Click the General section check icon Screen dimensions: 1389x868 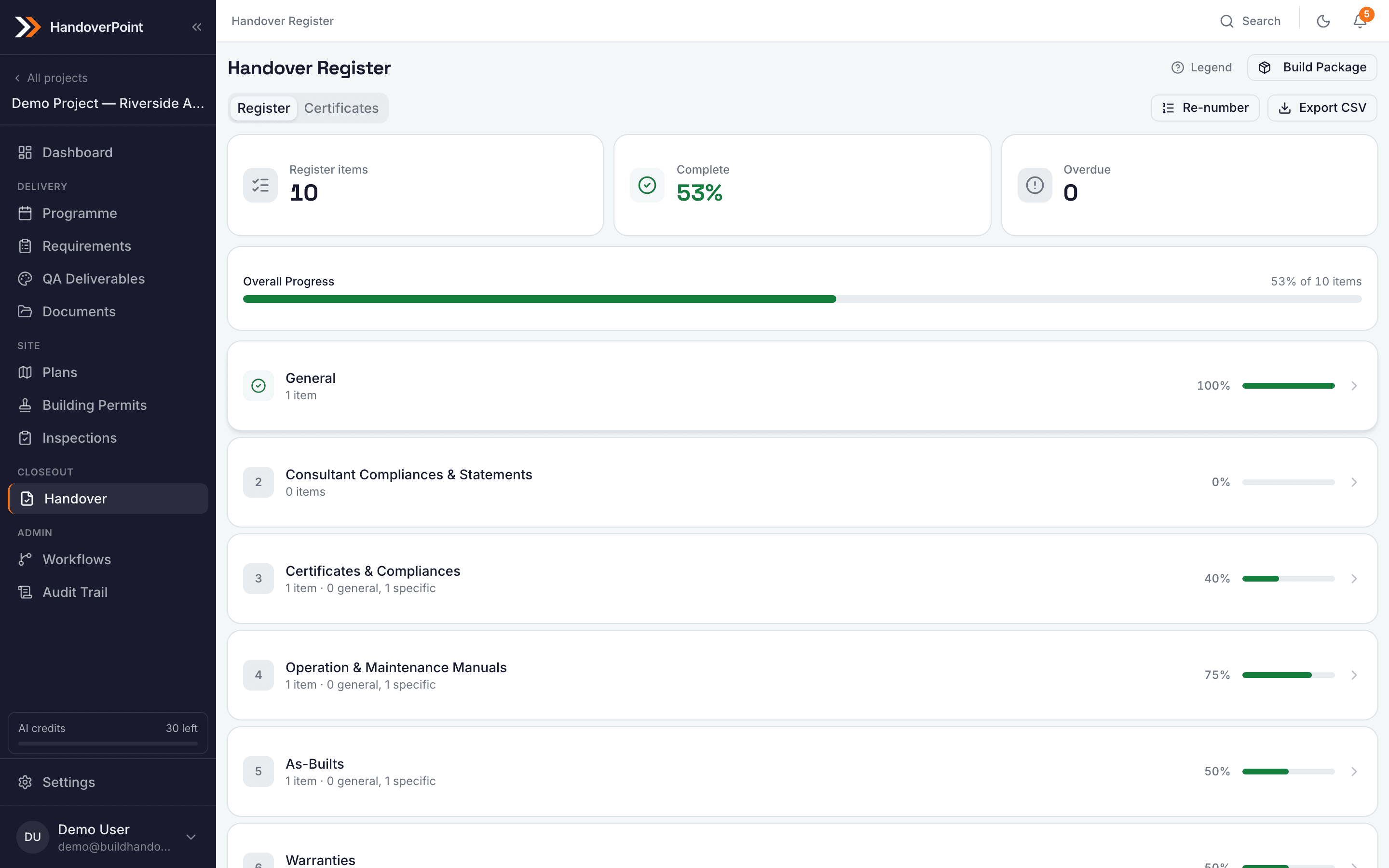pyautogui.click(x=259, y=386)
